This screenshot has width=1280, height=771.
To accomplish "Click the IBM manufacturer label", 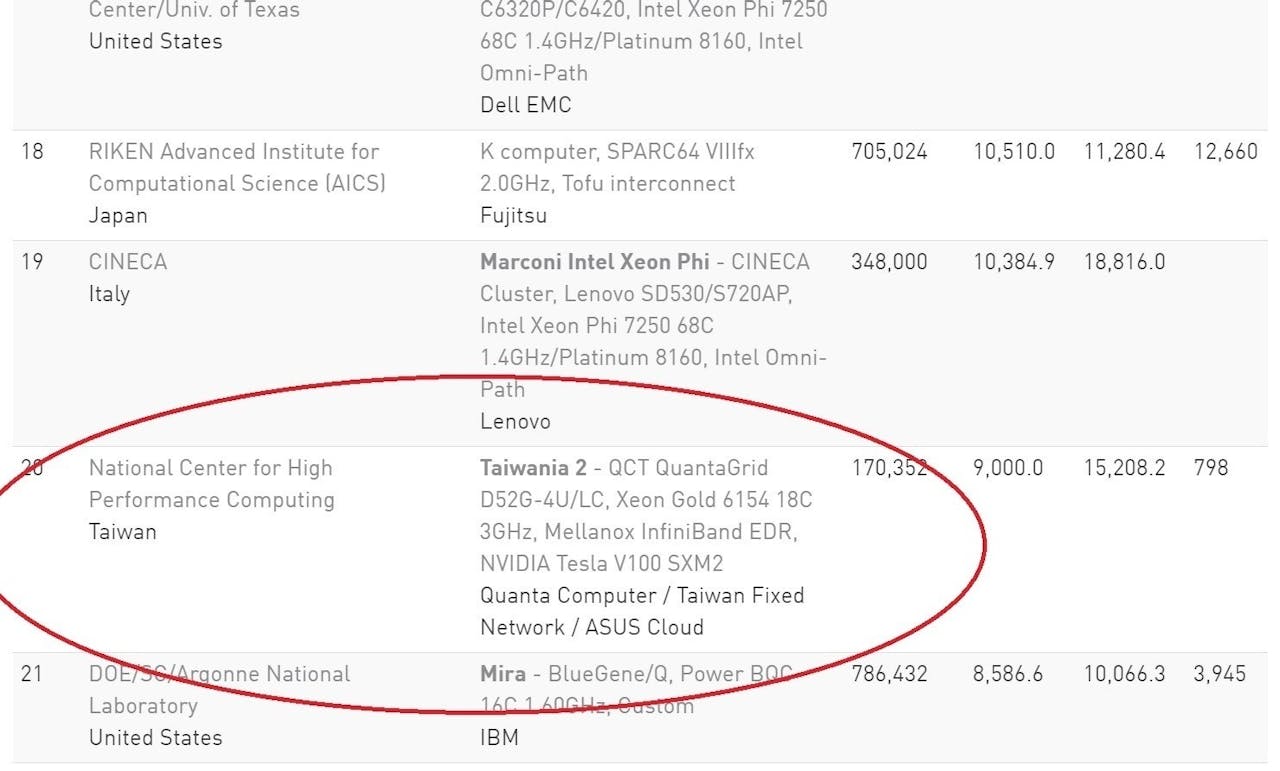I will (x=499, y=738).
